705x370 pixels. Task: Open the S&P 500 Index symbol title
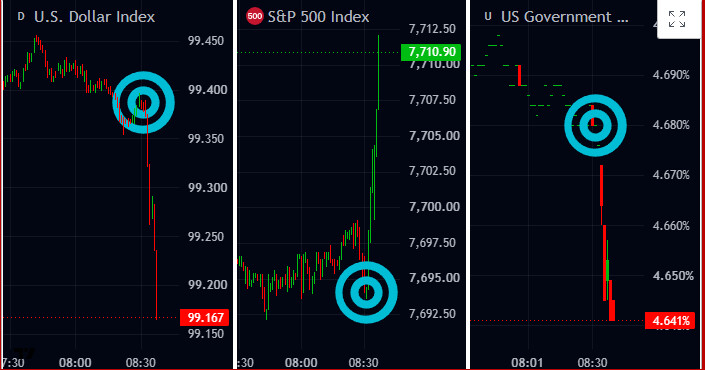pyautogui.click(x=318, y=17)
